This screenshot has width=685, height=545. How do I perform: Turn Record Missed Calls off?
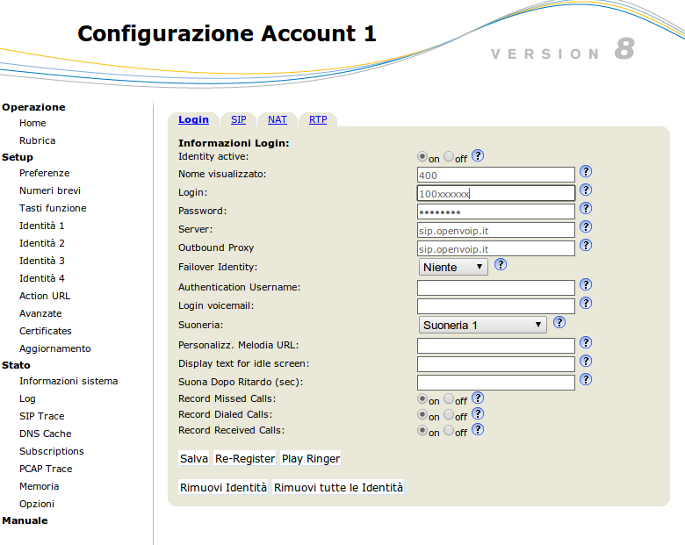click(449, 399)
